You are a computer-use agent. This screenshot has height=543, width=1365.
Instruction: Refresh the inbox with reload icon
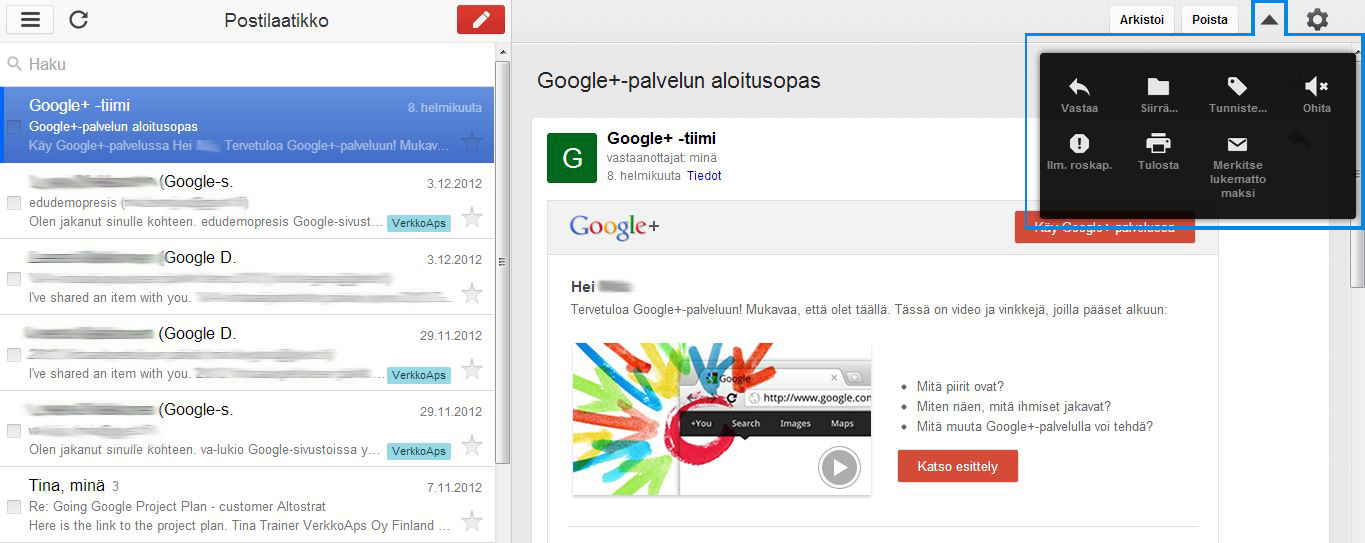[78, 20]
